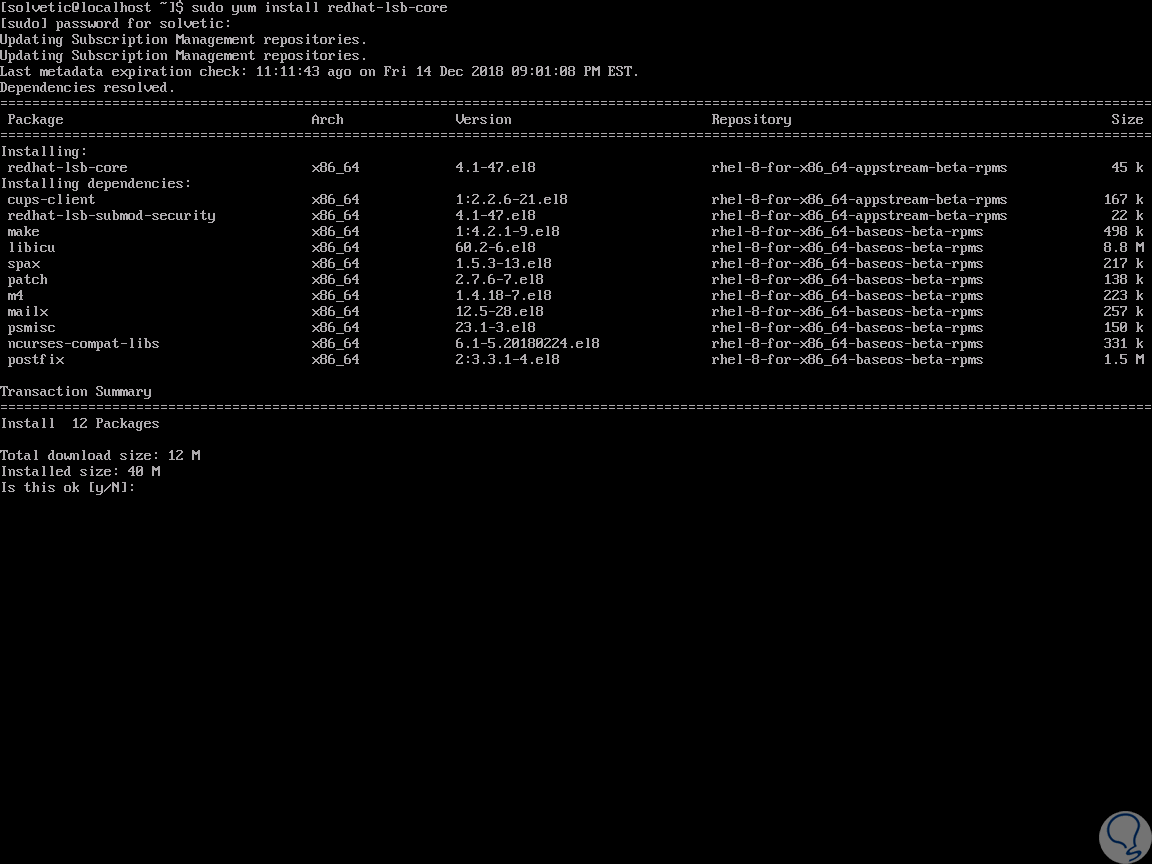Image resolution: width=1152 pixels, height=864 pixels.
Task: Select the 'make' package name
Action: [24, 232]
